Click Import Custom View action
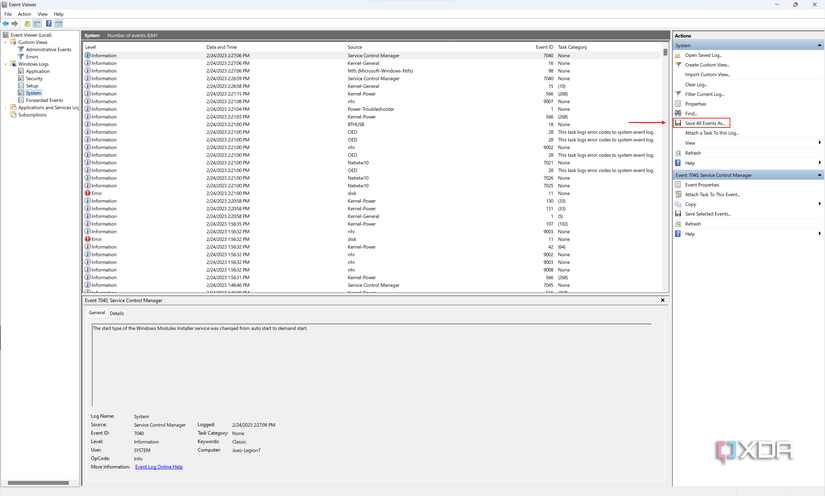The image size is (825, 496). [x=707, y=75]
